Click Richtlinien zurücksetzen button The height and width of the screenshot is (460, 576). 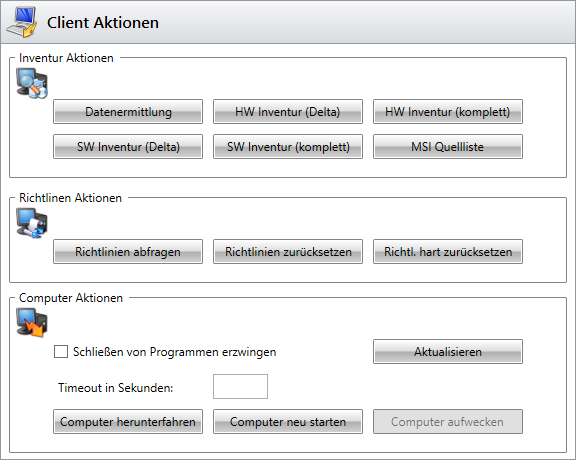288,252
